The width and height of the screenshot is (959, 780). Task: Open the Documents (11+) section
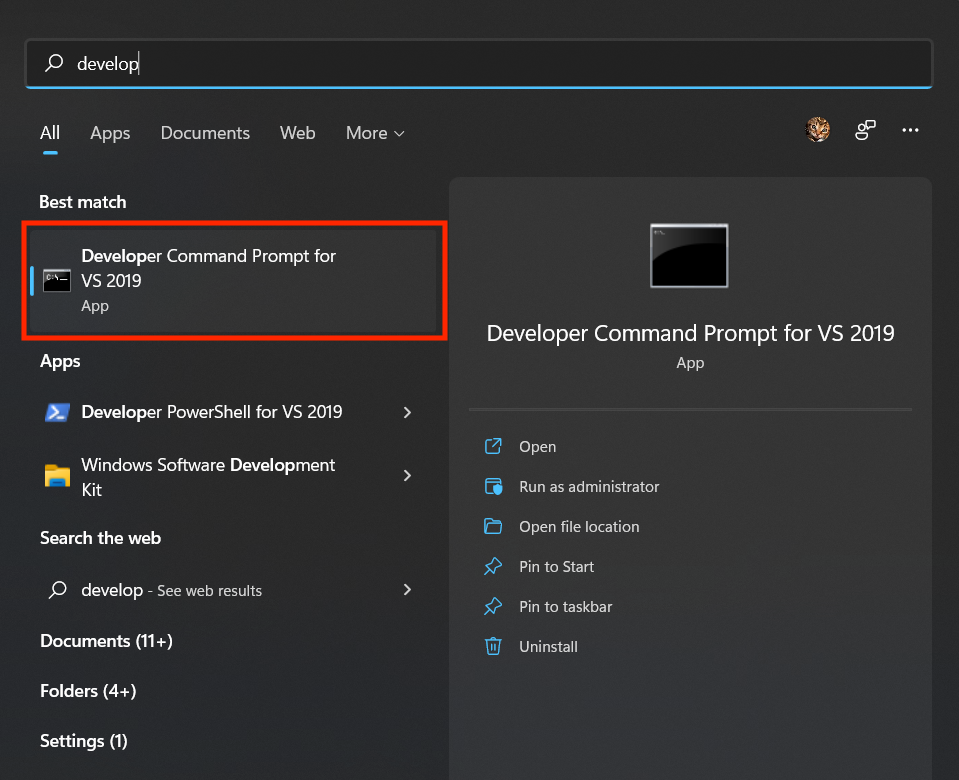coord(106,641)
